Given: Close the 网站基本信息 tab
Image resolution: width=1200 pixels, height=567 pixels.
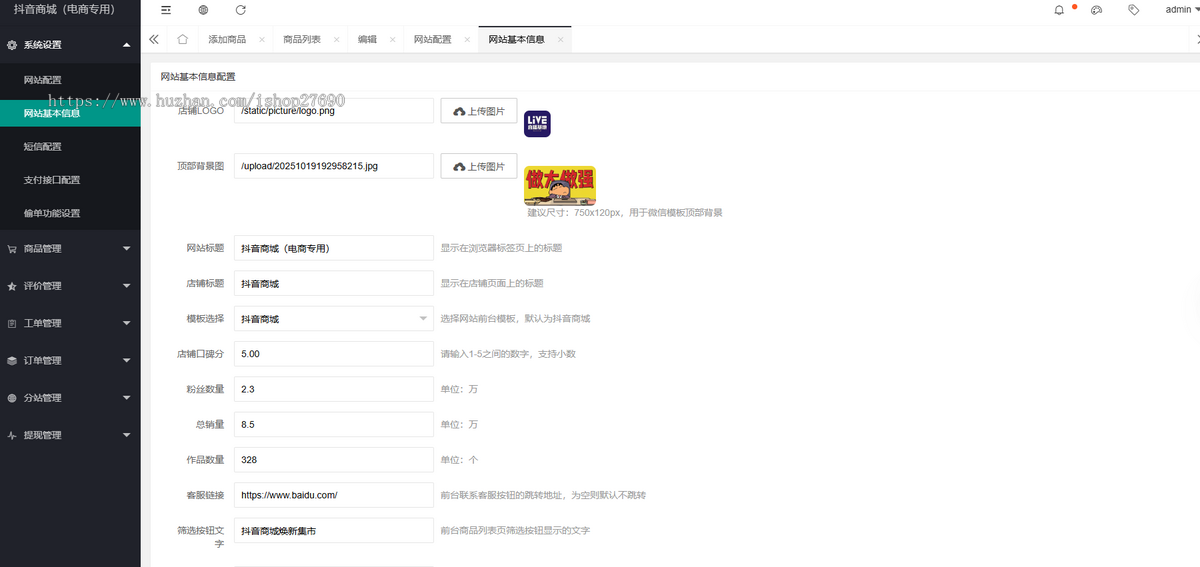Looking at the screenshot, I should [561, 40].
